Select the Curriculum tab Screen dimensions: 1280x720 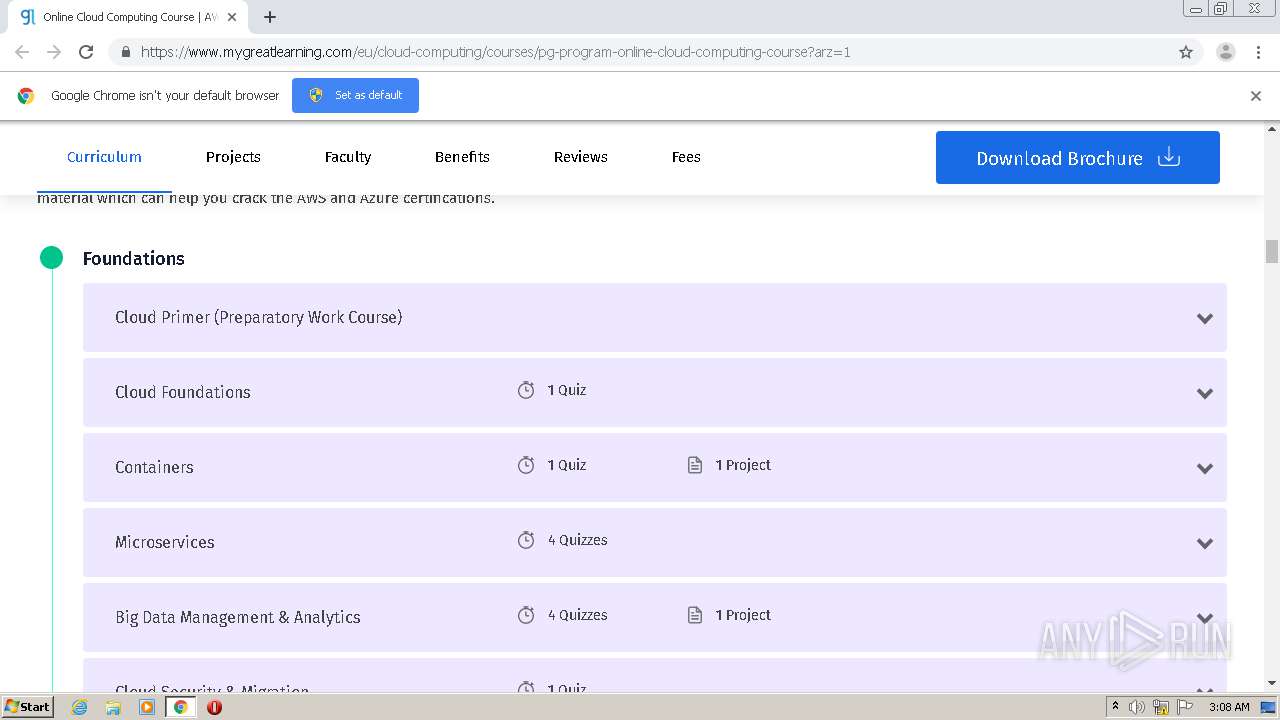(x=104, y=157)
